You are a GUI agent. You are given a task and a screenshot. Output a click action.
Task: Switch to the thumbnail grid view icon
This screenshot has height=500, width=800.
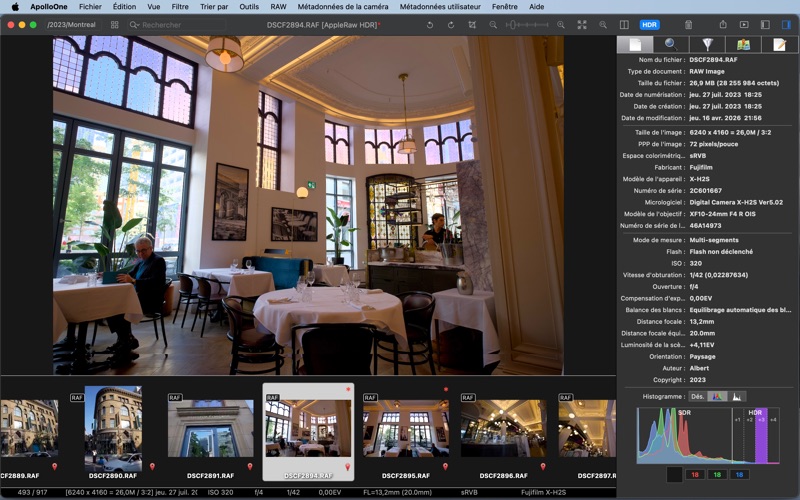coord(114,24)
